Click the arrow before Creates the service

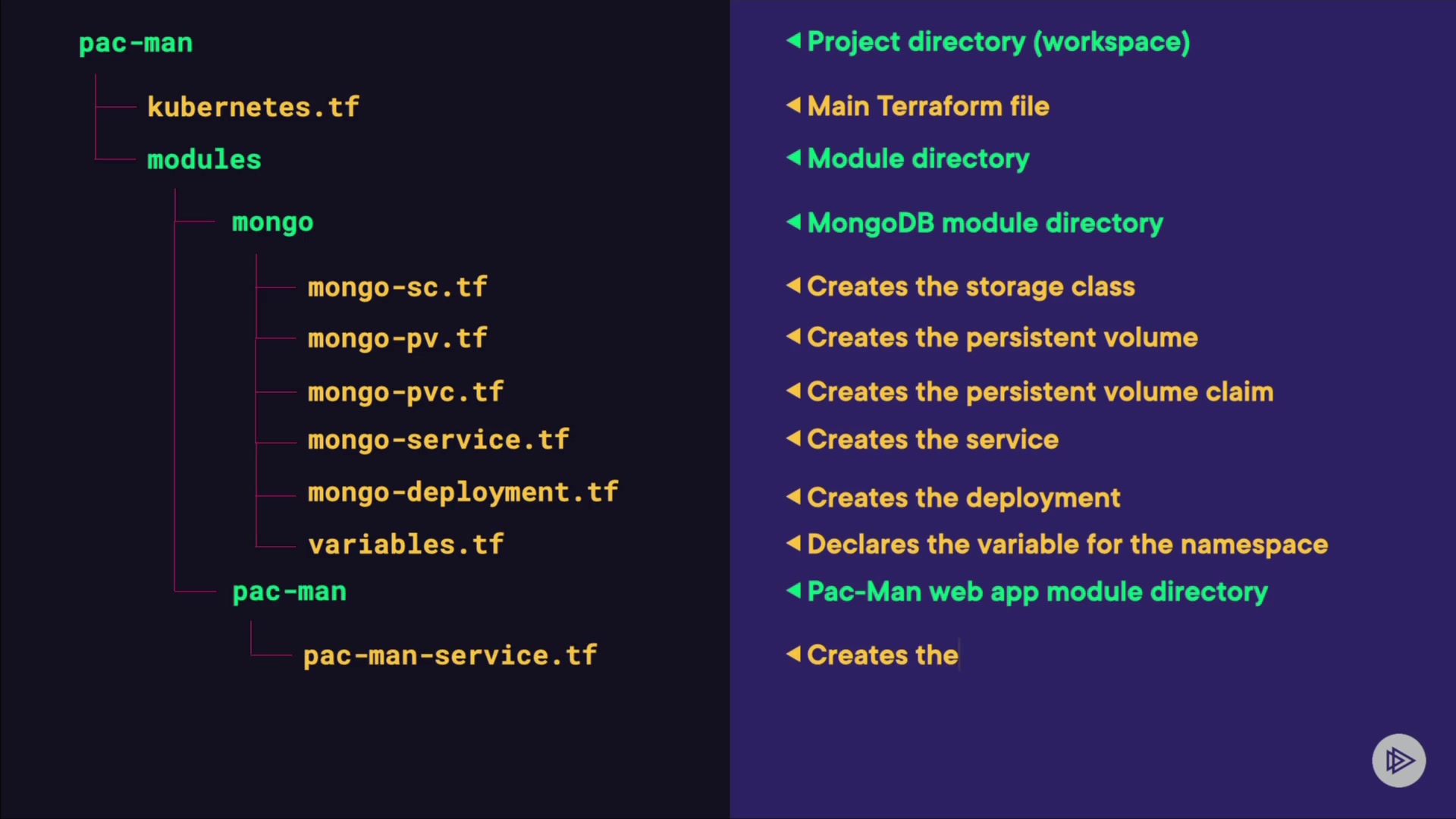click(x=794, y=438)
